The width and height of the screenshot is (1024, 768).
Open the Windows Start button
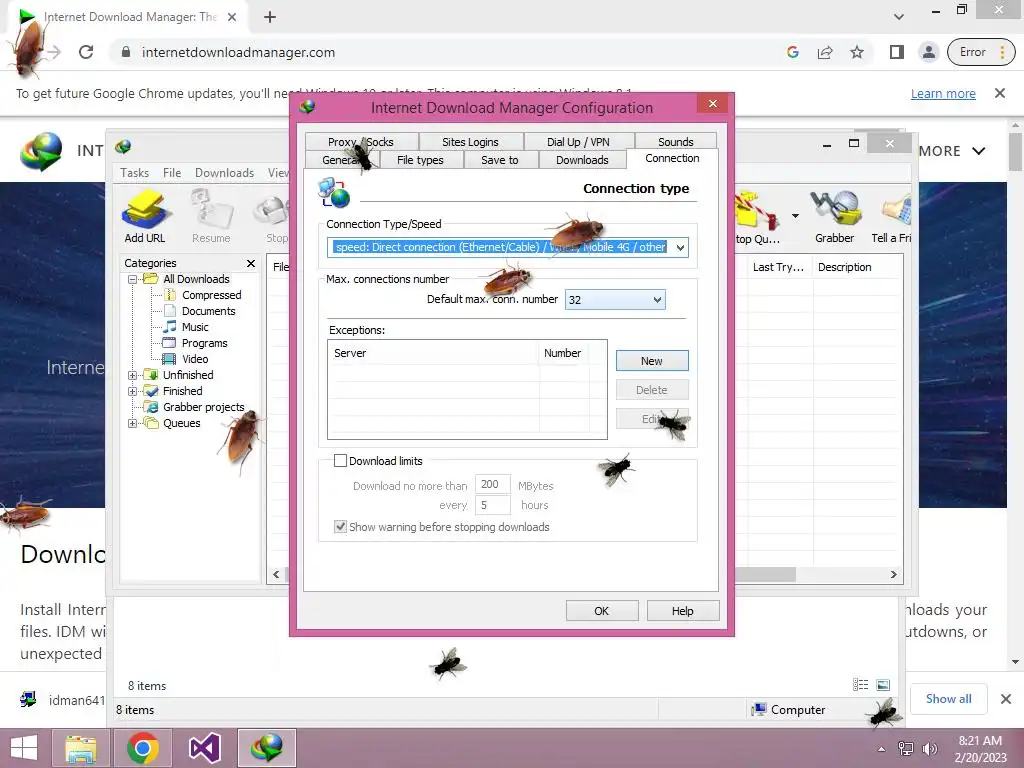(24, 748)
